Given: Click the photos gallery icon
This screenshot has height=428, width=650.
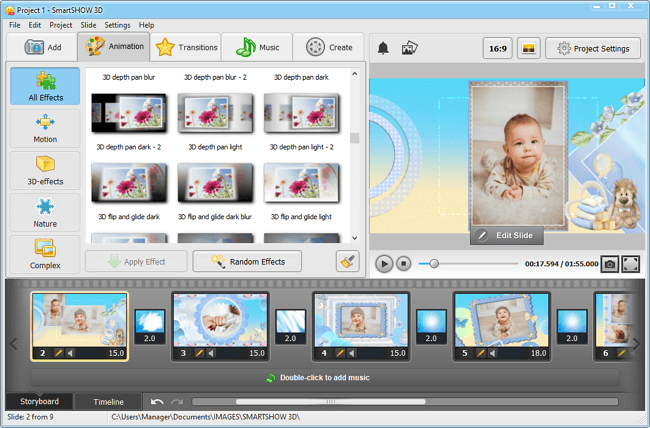Looking at the screenshot, I should (410, 49).
